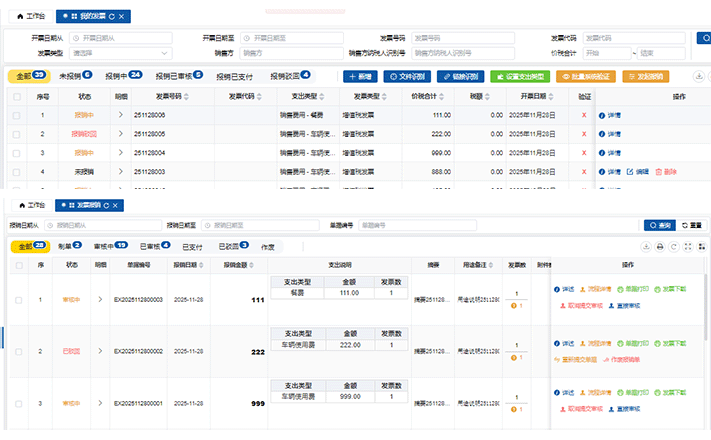This screenshot has height=440, width=711.
Task: Tick checkbox for invoice row 251128006
Action: [x=16, y=115]
